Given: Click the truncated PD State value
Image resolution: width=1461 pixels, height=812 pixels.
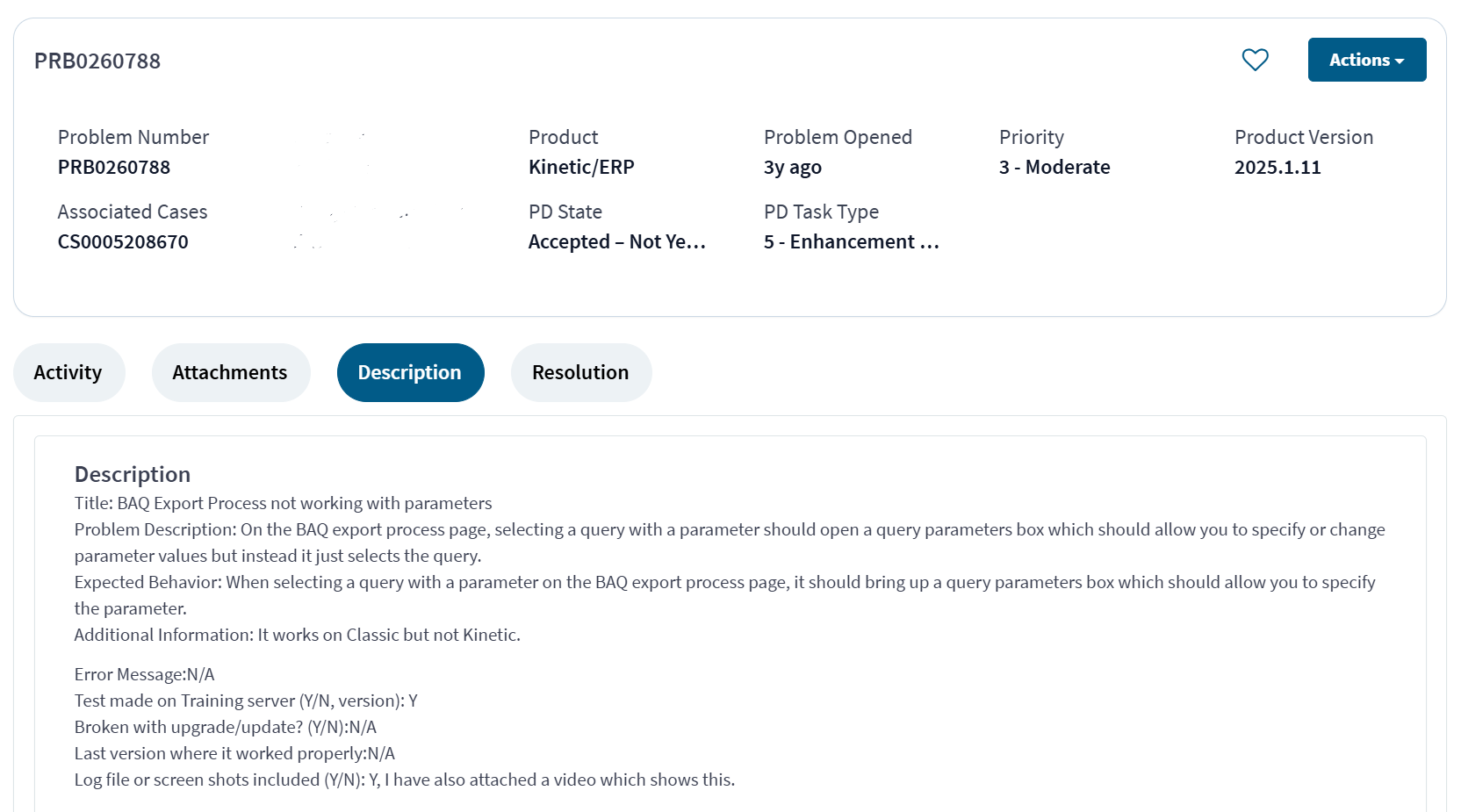Looking at the screenshot, I should pyautogui.click(x=616, y=241).
